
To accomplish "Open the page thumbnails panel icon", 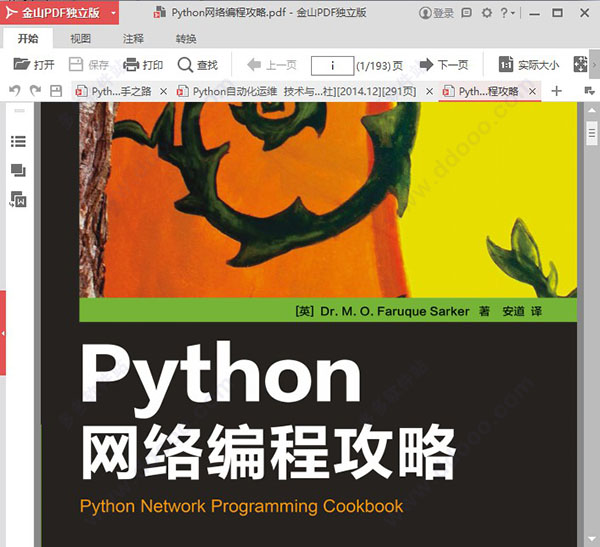I will pos(18,170).
